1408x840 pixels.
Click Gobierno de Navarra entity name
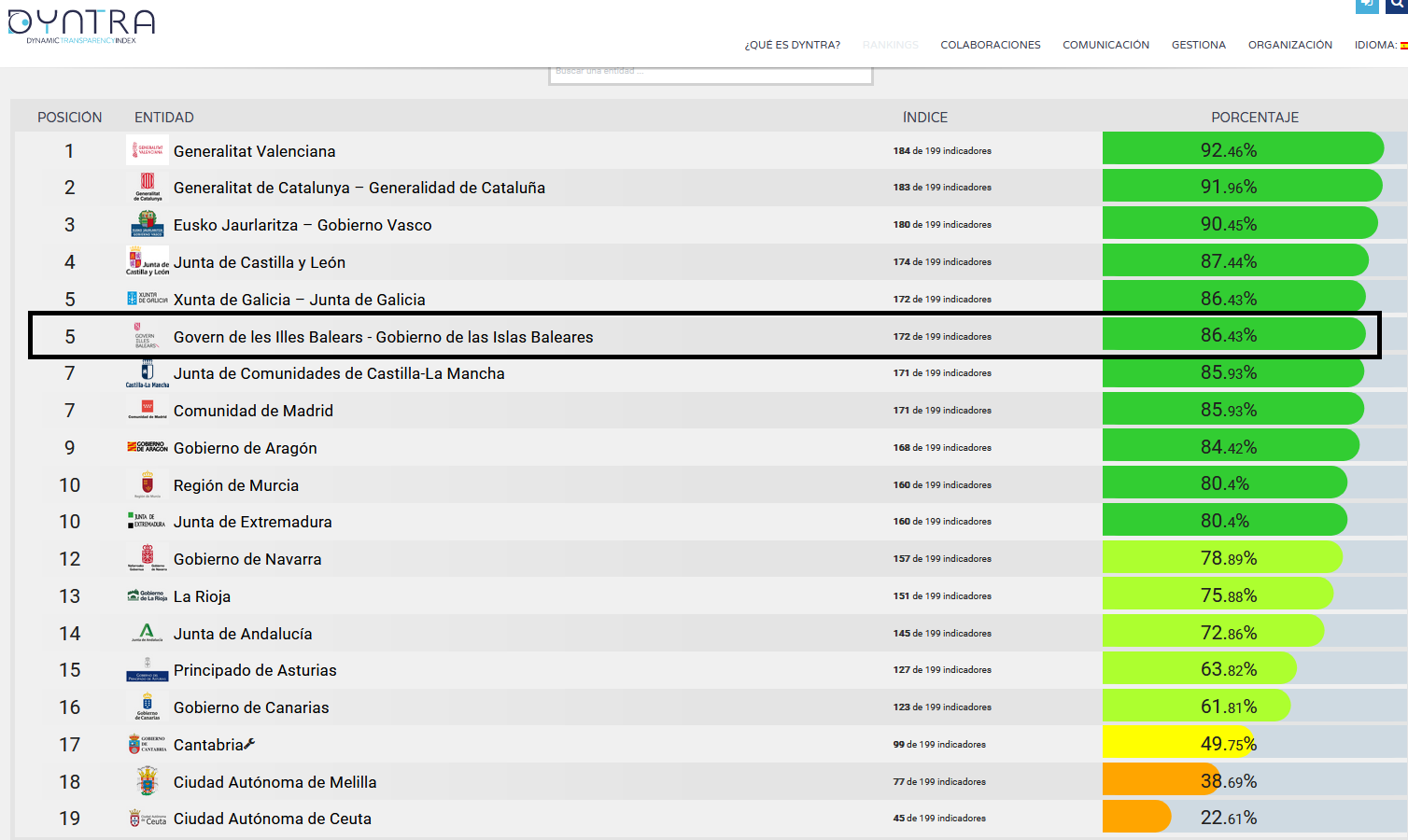[x=247, y=559]
